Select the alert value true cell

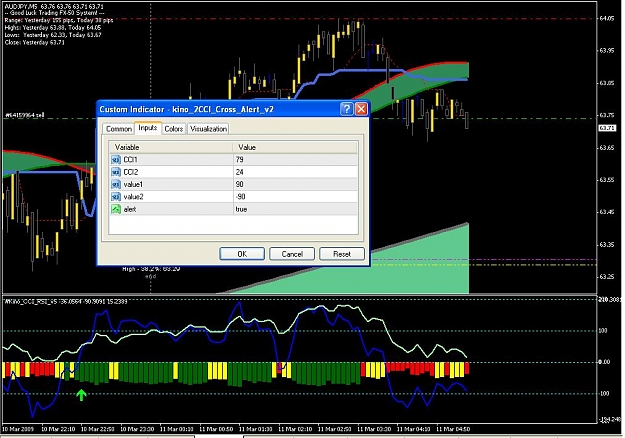click(295, 209)
